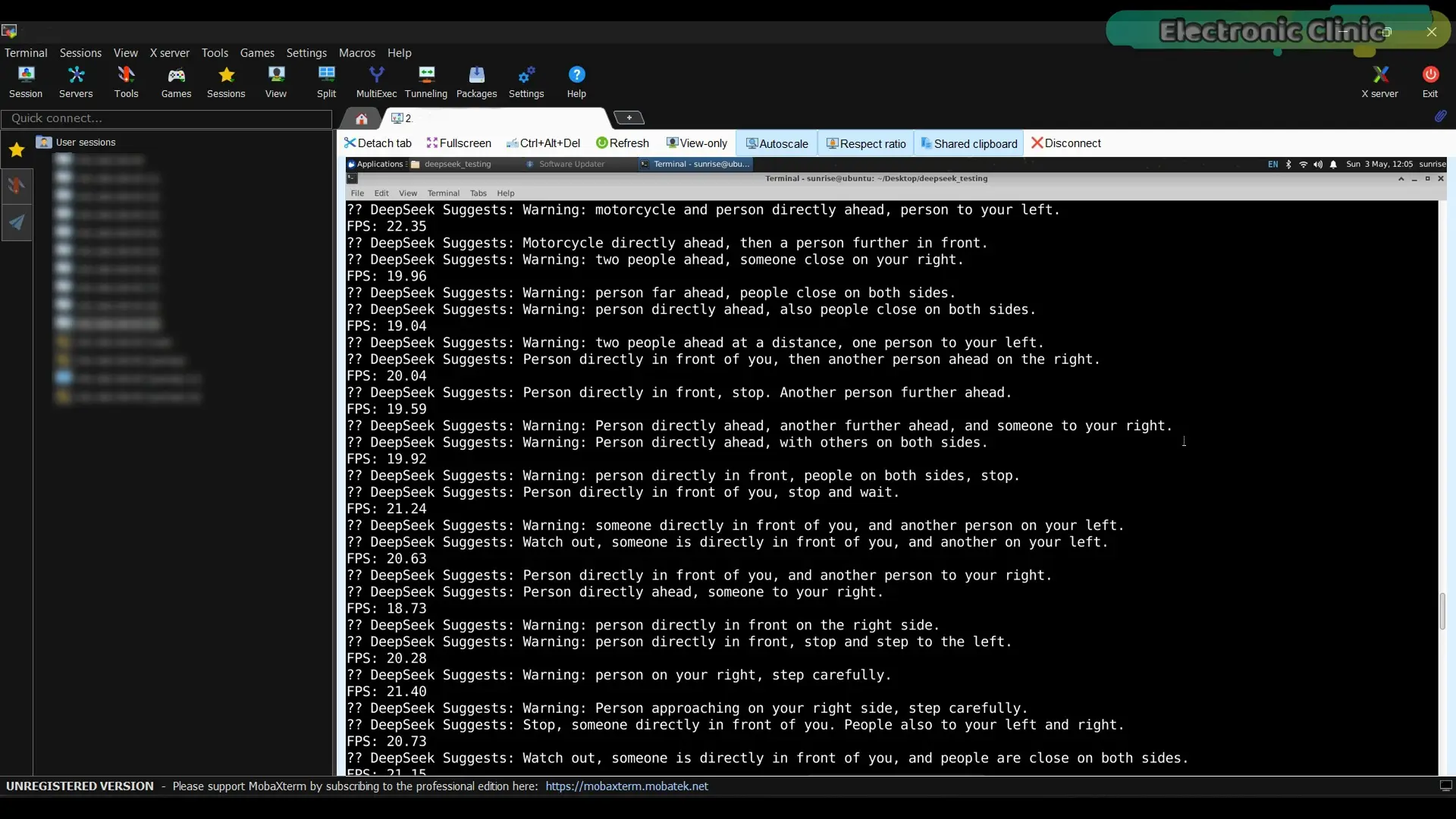Detach the current tab

tap(378, 143)
